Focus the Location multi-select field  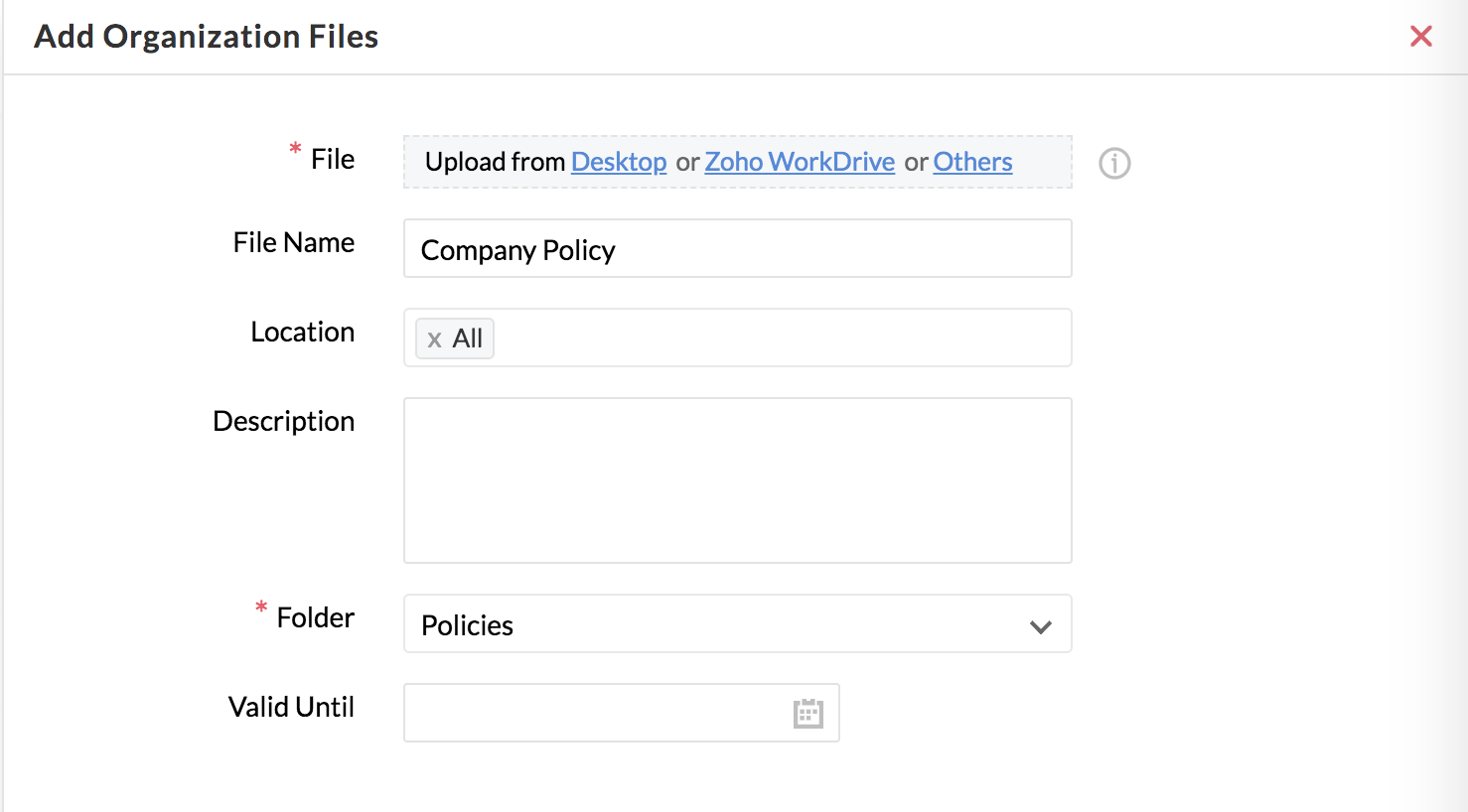(x=738, y=338)
